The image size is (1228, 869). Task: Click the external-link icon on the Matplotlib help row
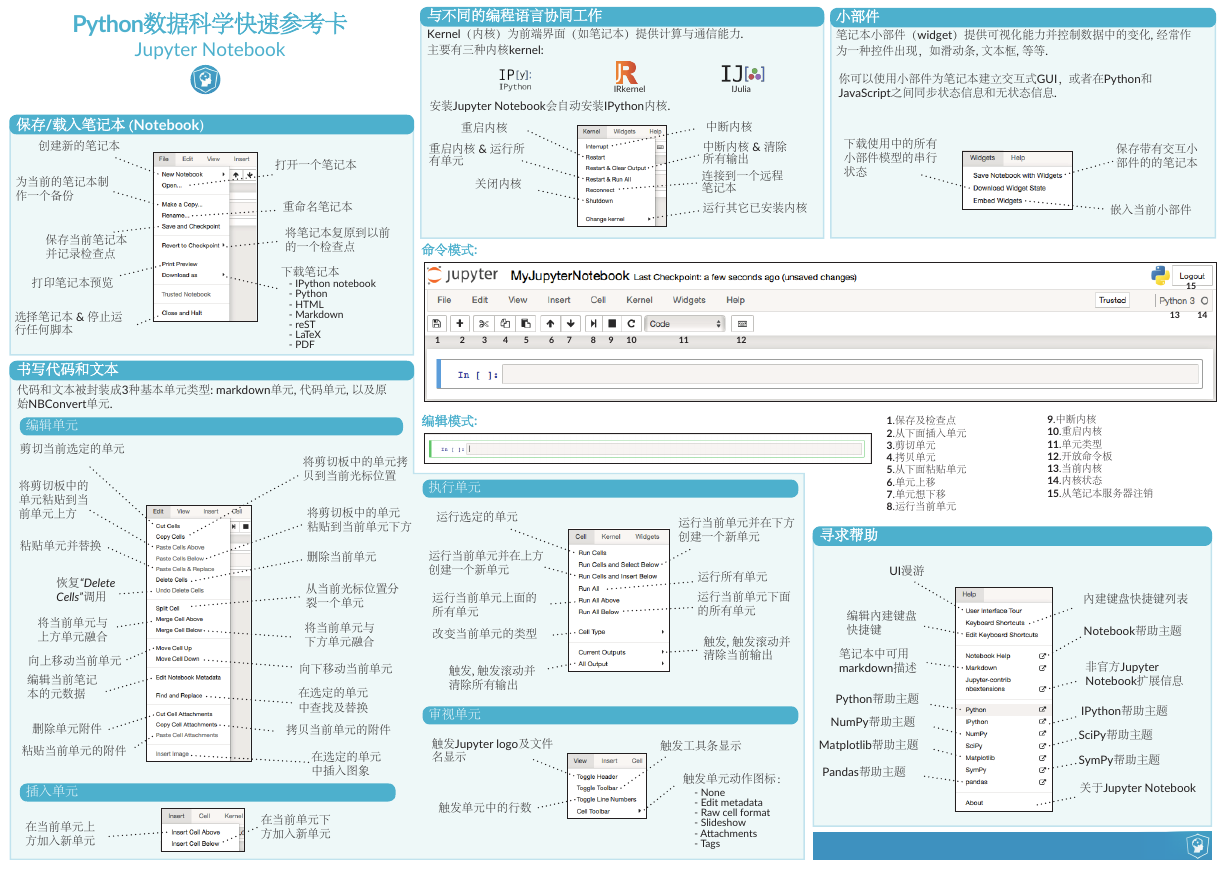pos(1041,757)
